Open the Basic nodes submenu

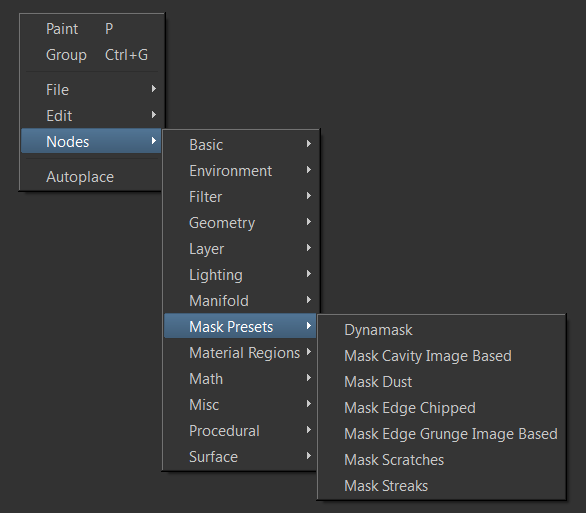pos(241,145)
